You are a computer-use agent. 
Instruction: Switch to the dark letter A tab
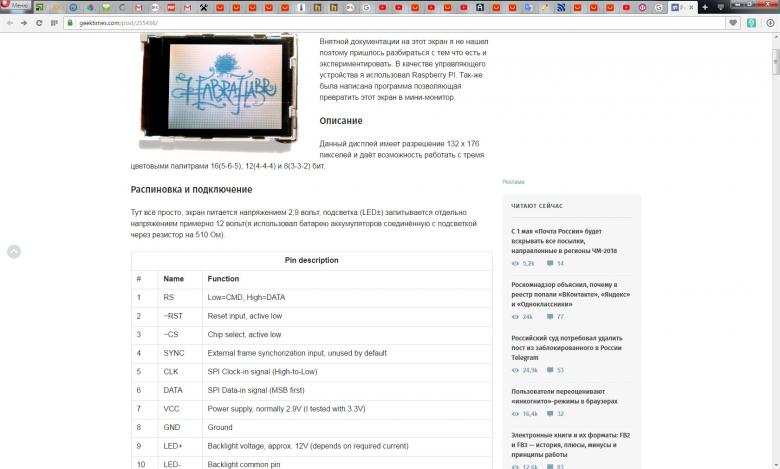coord(480,7)
